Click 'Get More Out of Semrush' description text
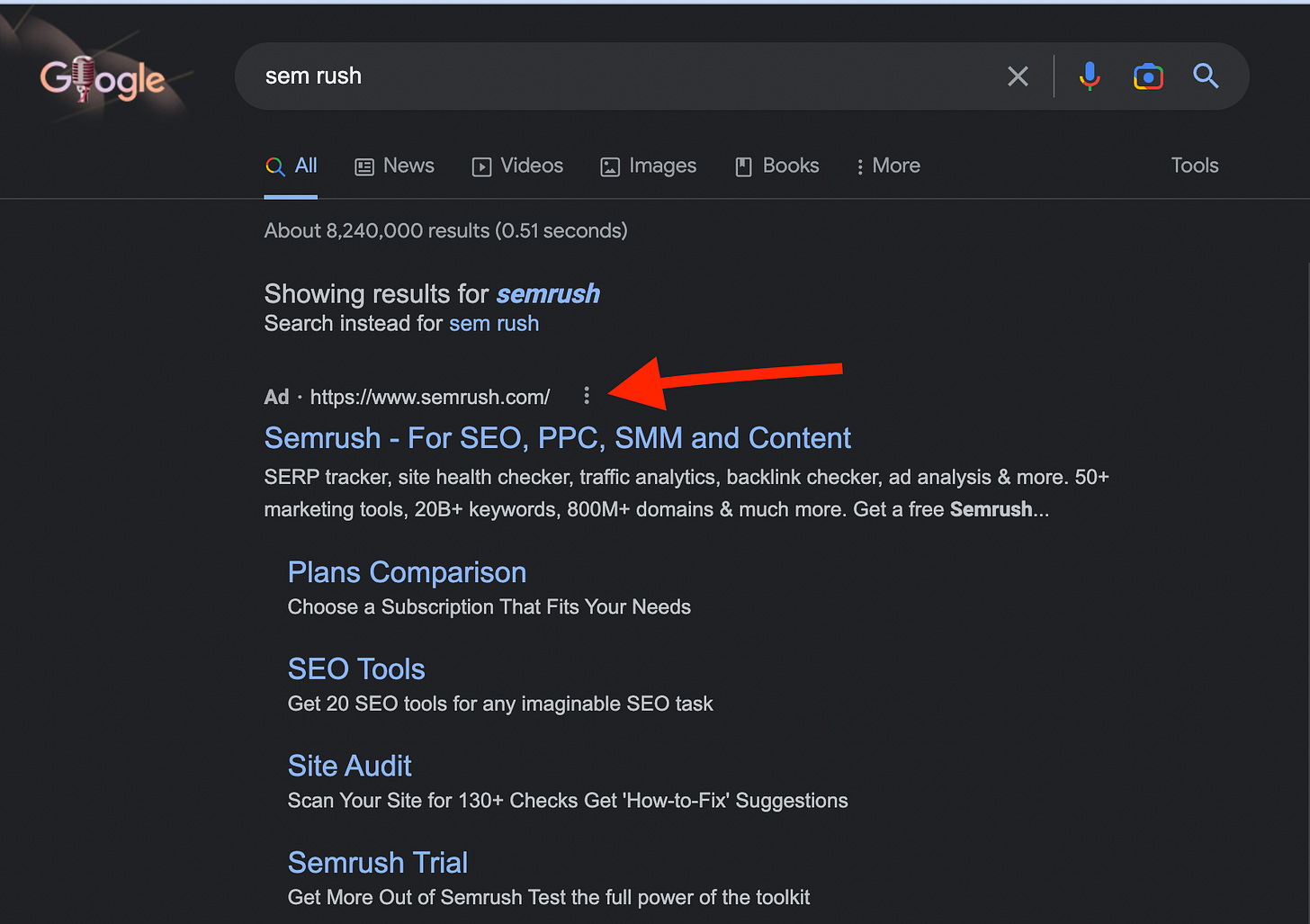The height and width of the screenshot is (924, 1310). [549, 897]
